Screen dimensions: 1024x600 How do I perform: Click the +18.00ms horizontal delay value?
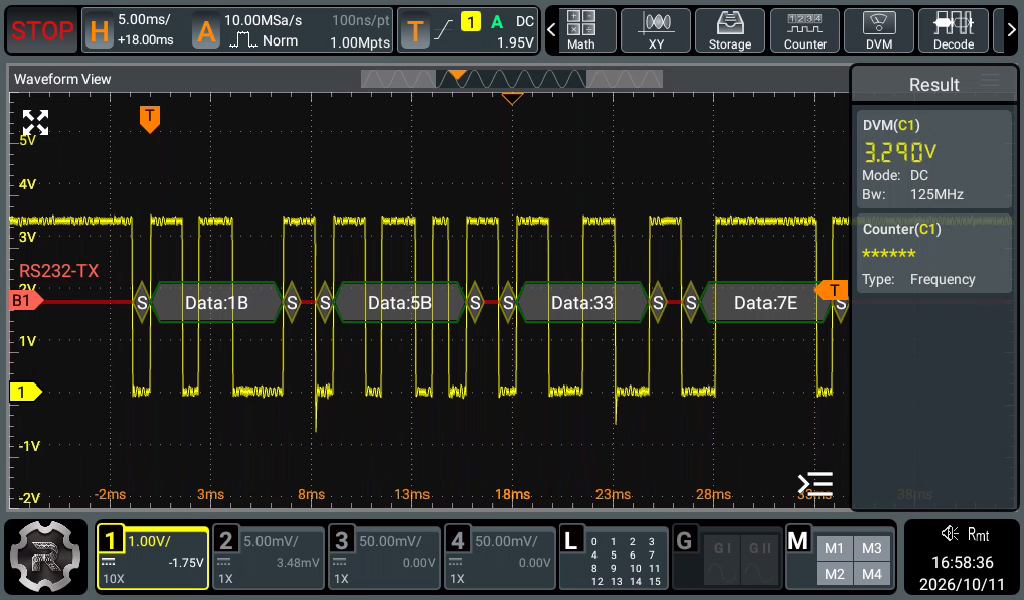146,40
